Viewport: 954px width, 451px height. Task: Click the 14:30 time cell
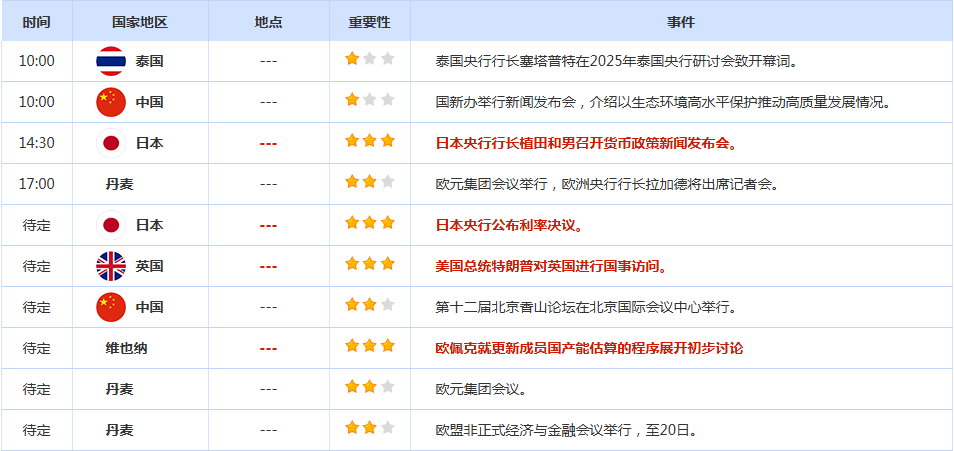(37, 143)
